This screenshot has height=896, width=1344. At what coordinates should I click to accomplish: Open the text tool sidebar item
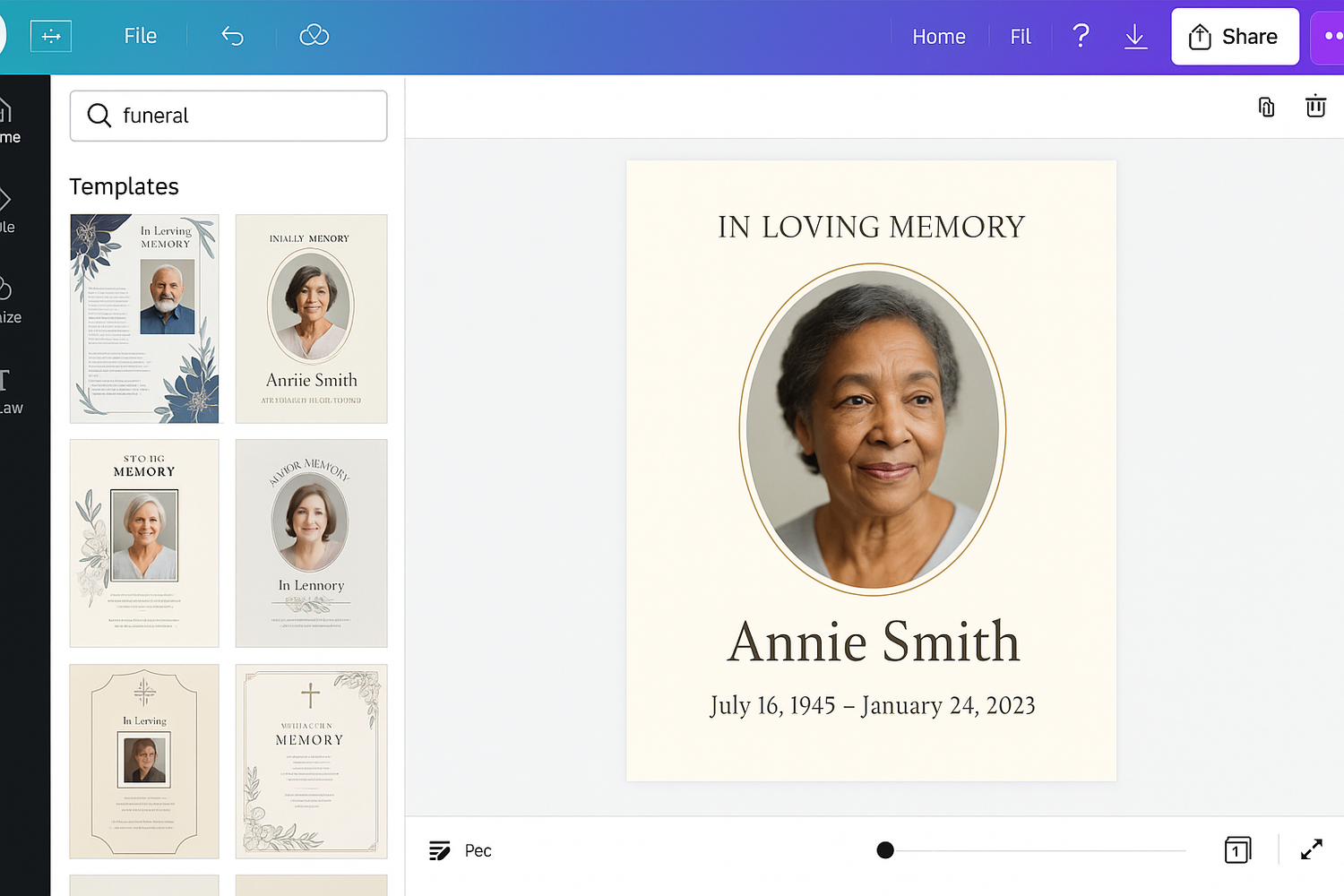coord(11,392)
